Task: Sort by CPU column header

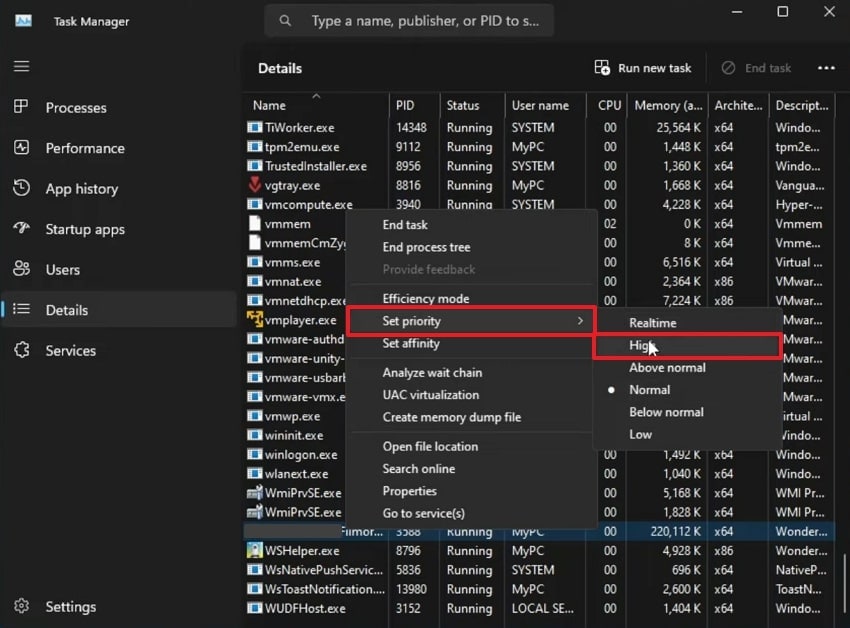Action: [x=607, y=105]
